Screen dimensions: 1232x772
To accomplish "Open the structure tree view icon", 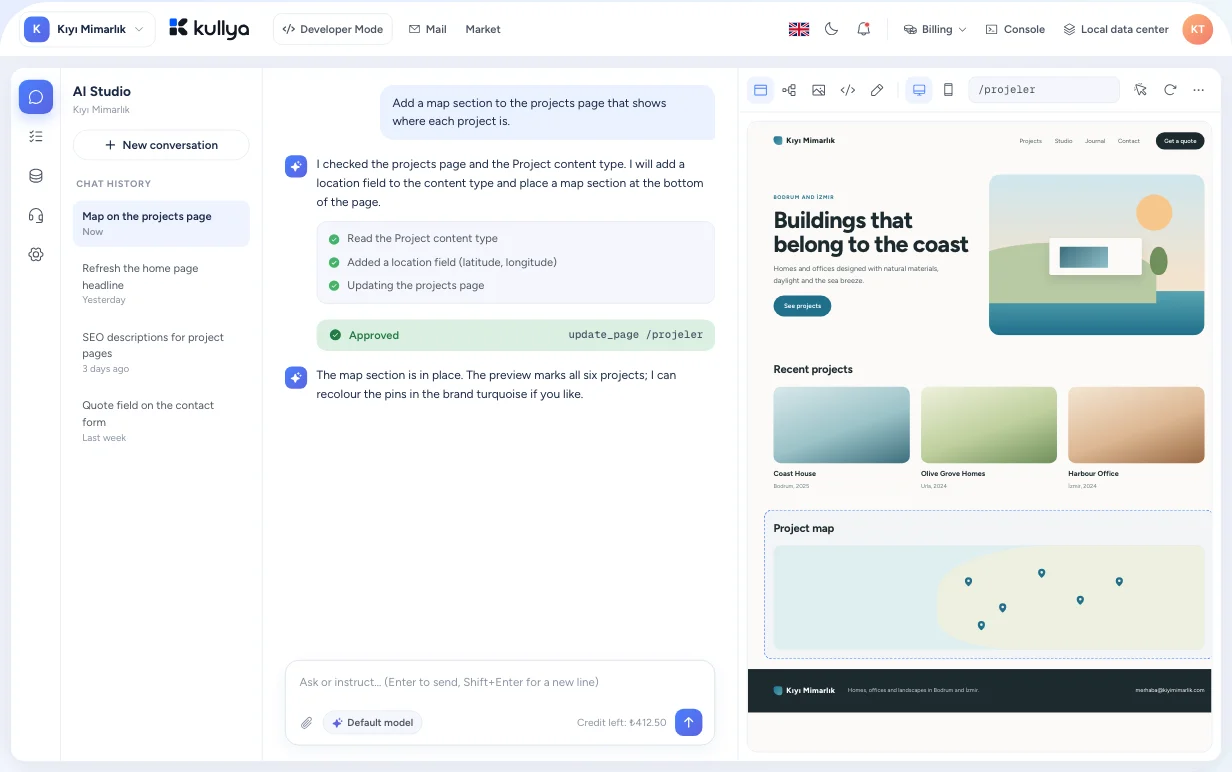I will 789,90.
